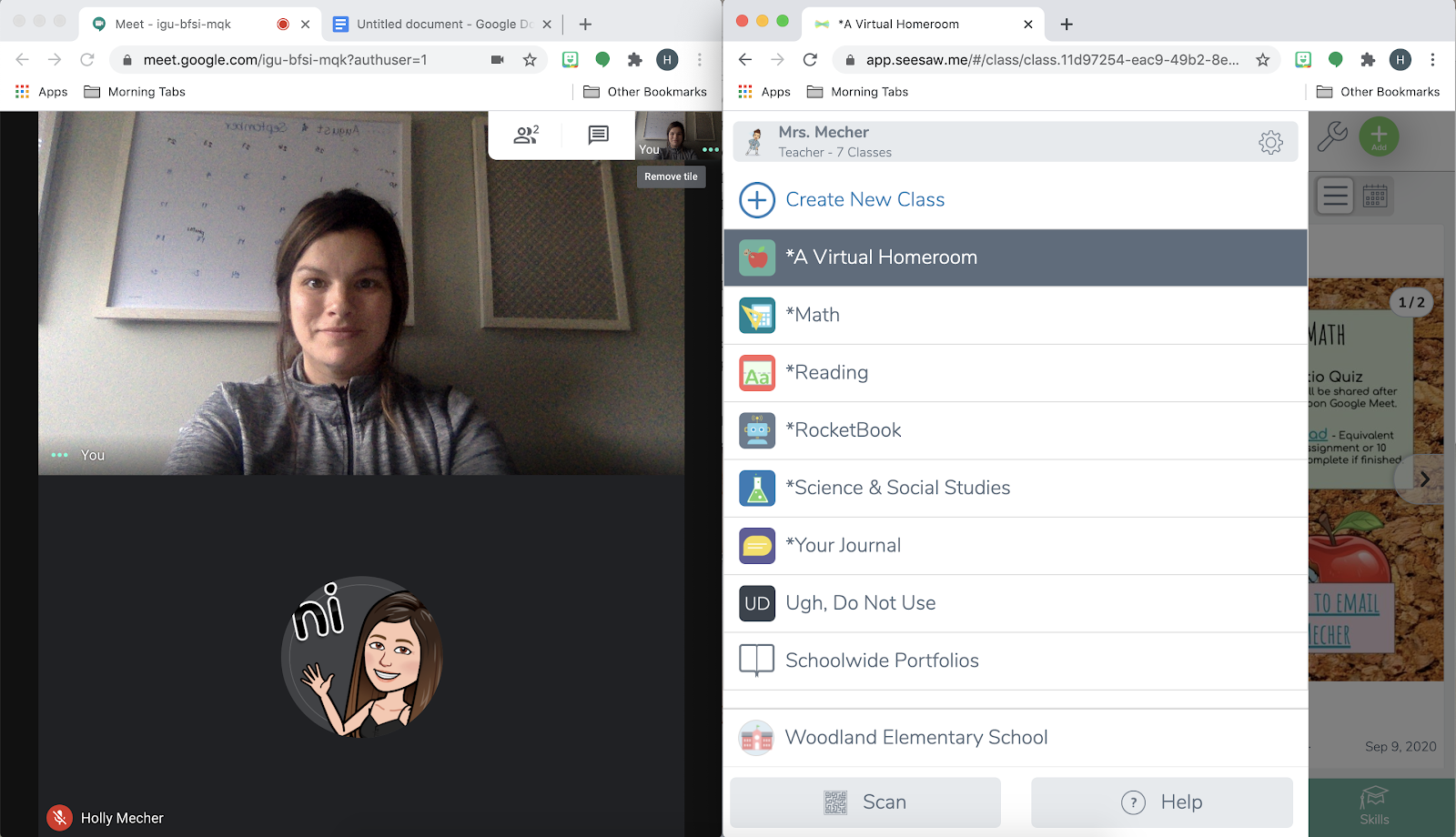Click the camera permission icon in Meet address bar

(x=498, y=60)
